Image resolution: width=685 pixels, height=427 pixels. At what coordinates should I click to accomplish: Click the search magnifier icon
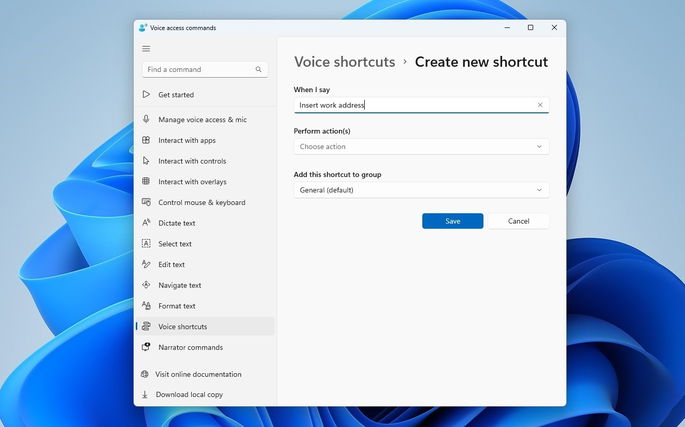259,70
